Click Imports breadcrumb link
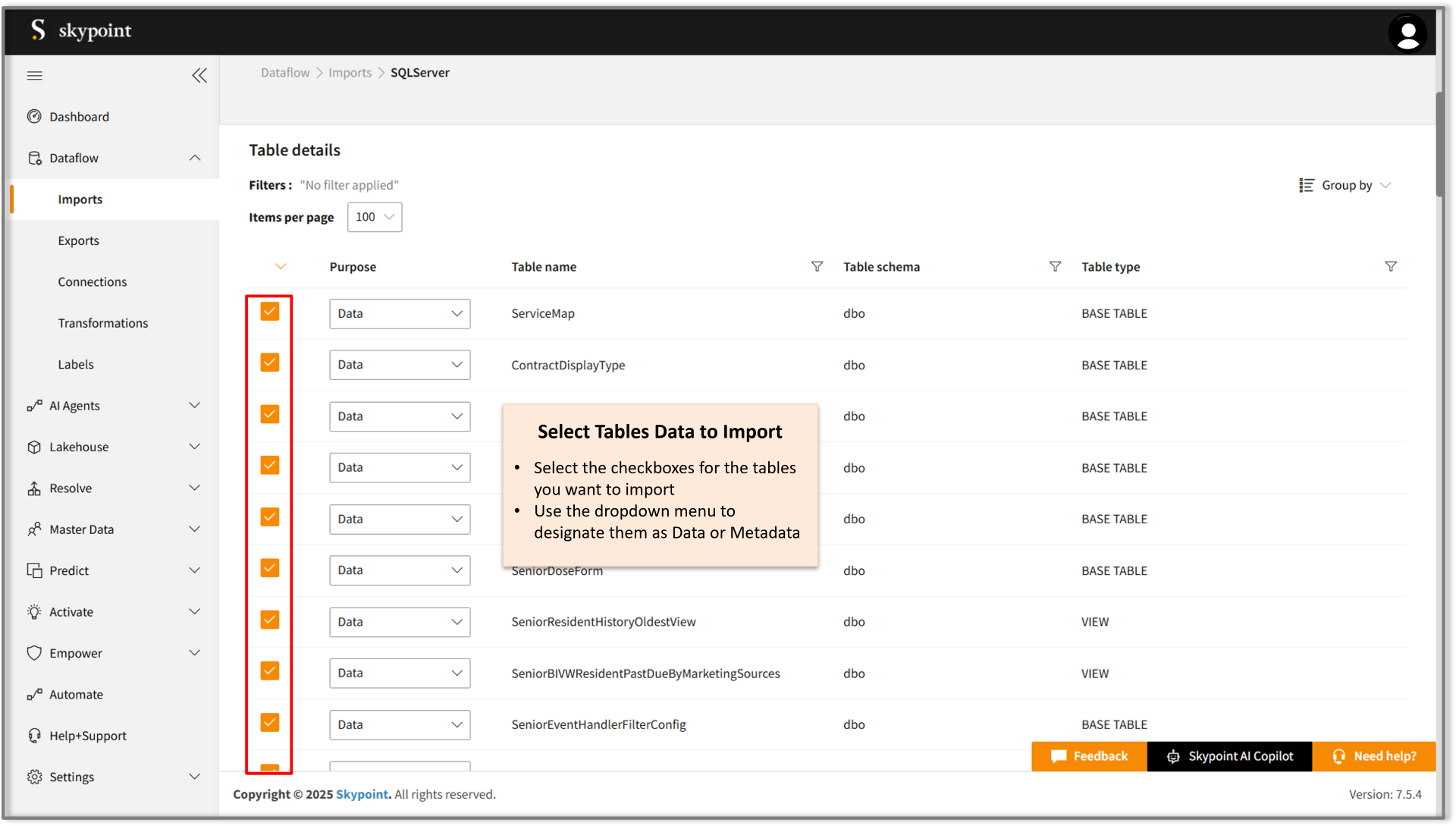Image resolution: width=1456 pixels, height=826 pixels. pyautogui.click(x=350, y=73)
